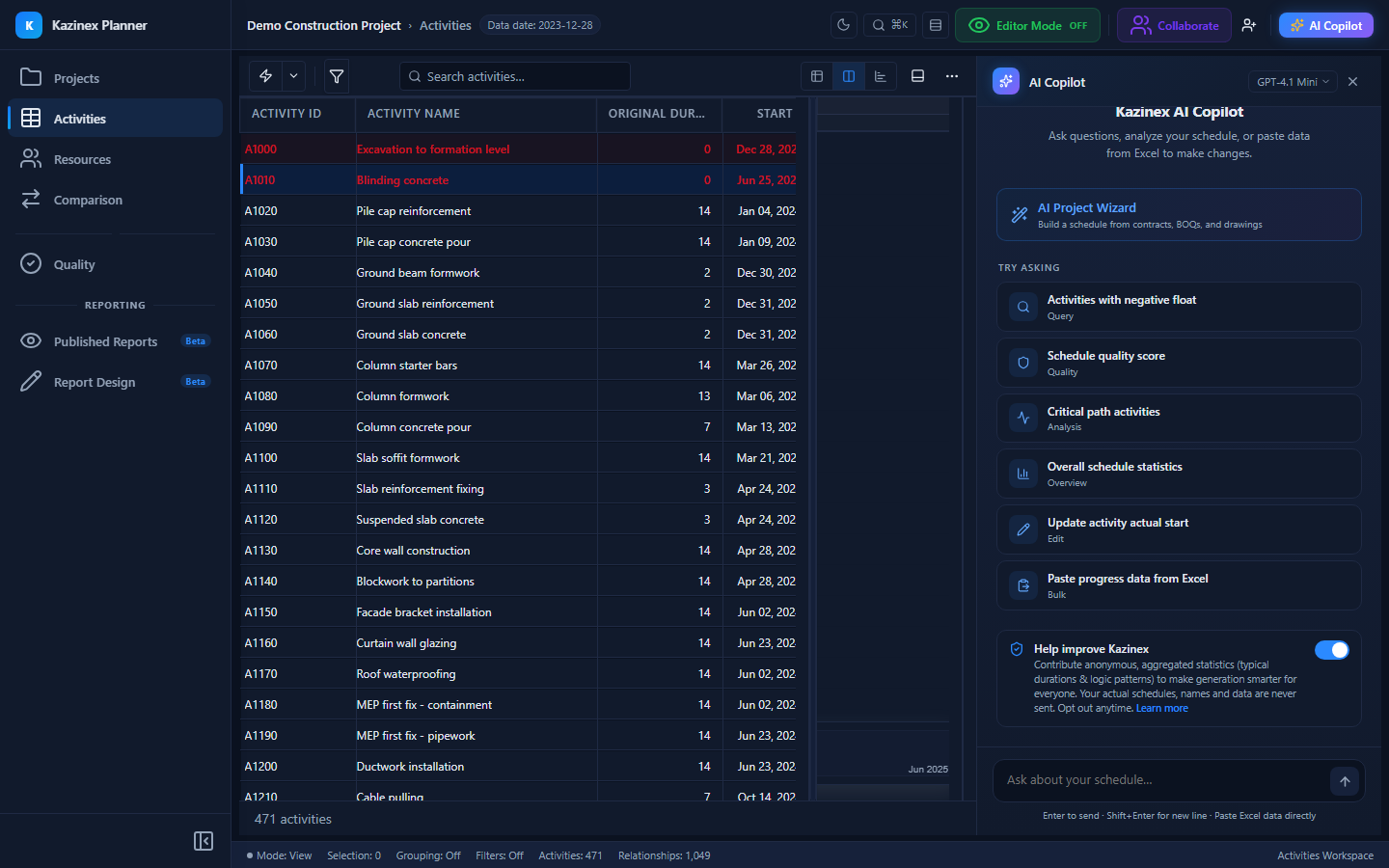Switch to table-only view icon

[817, 76]
